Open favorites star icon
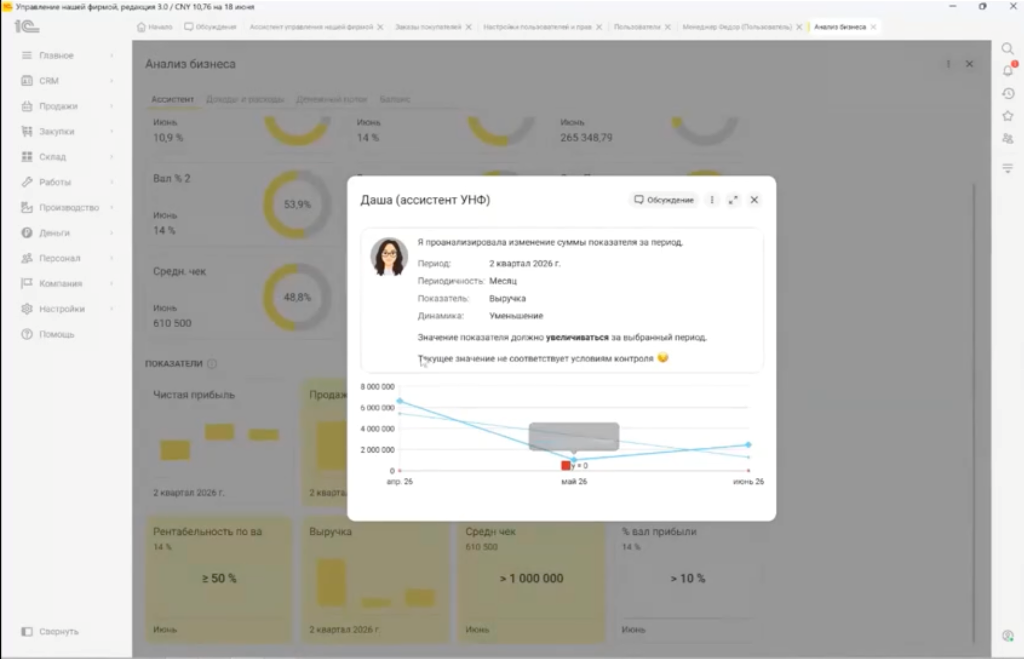This screenshot has height=659, width=1024. (x=1008, y=116)
